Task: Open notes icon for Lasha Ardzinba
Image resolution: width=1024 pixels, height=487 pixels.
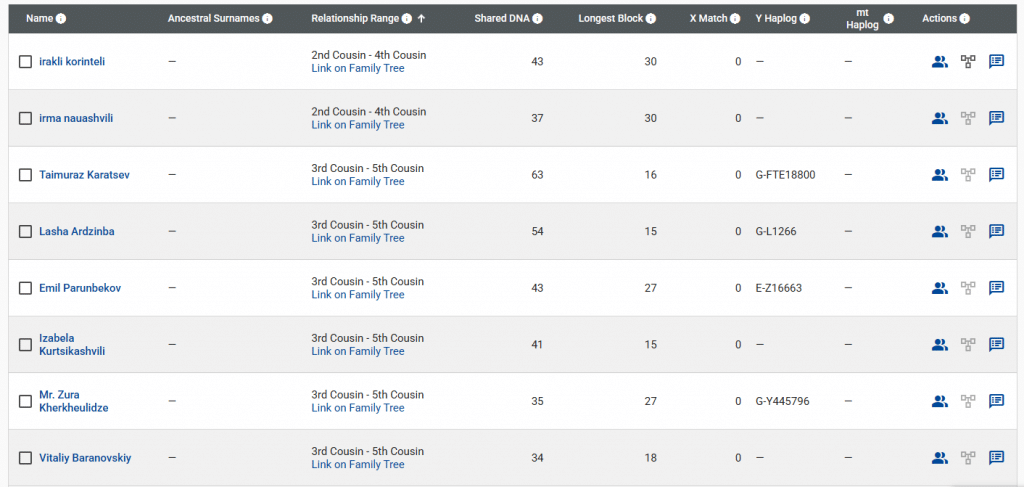Action: tap(996, 231)
